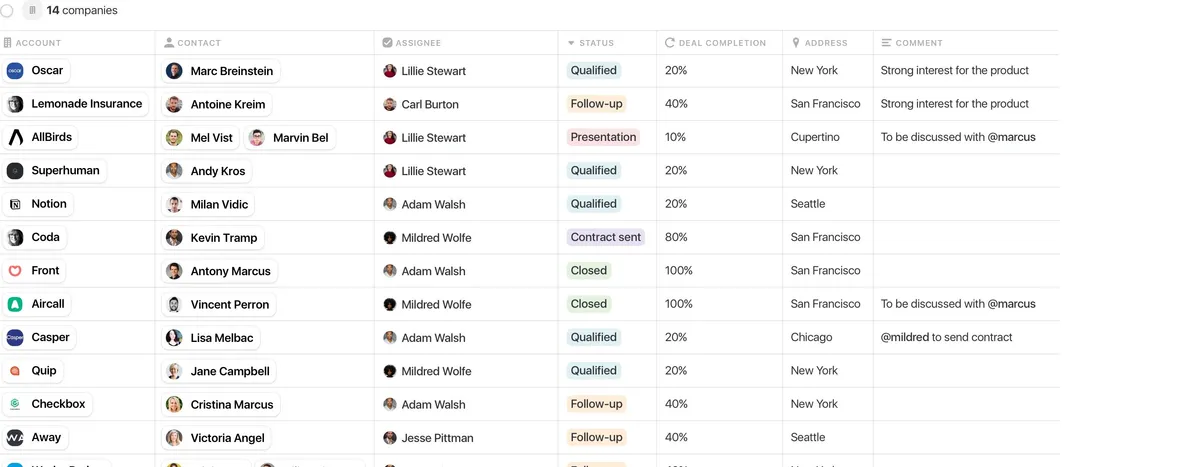Screen dimensions: 1200x467
Task: Click the green Aircall logo icon
Action: click(x=15, y=304)
